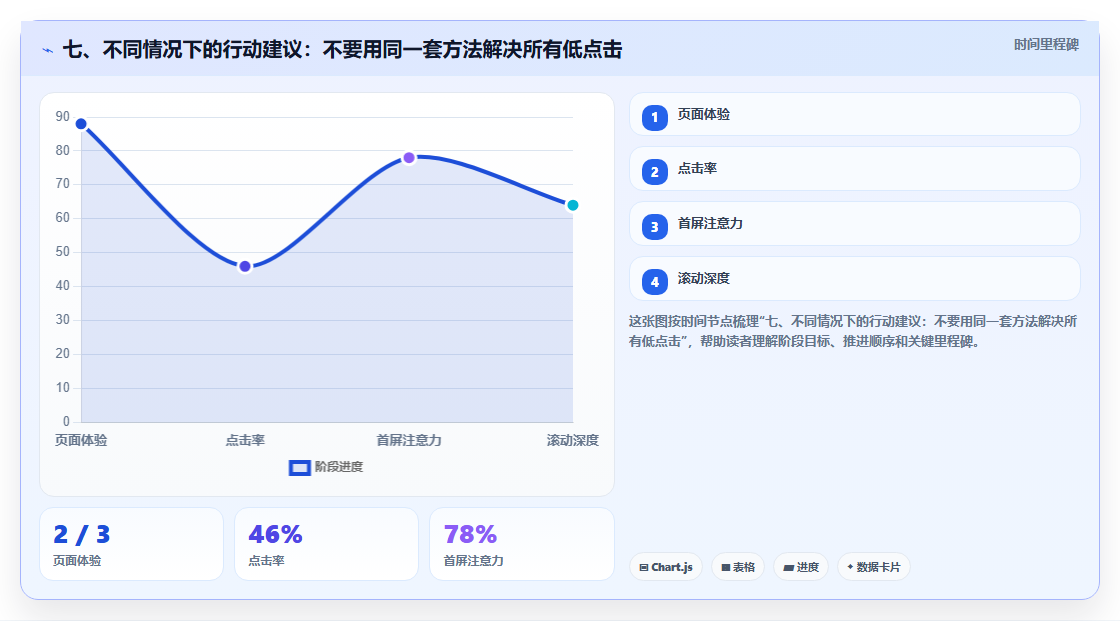Click the lightning icon beside the heading
Viewport: 1120px width, 621px height.
click(x=48, y=50)
